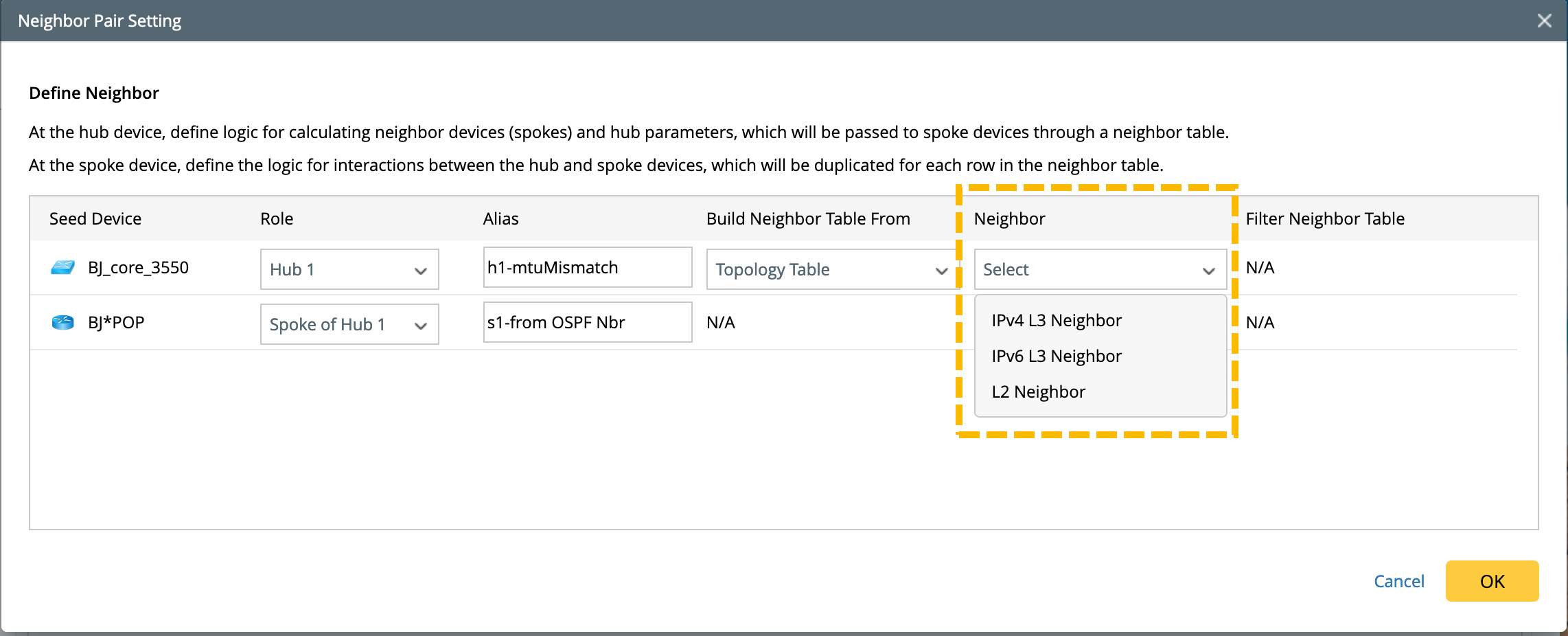The image size is (1568, 636).
Task: Click the Seed Device column header
Action: coord(95,219)
